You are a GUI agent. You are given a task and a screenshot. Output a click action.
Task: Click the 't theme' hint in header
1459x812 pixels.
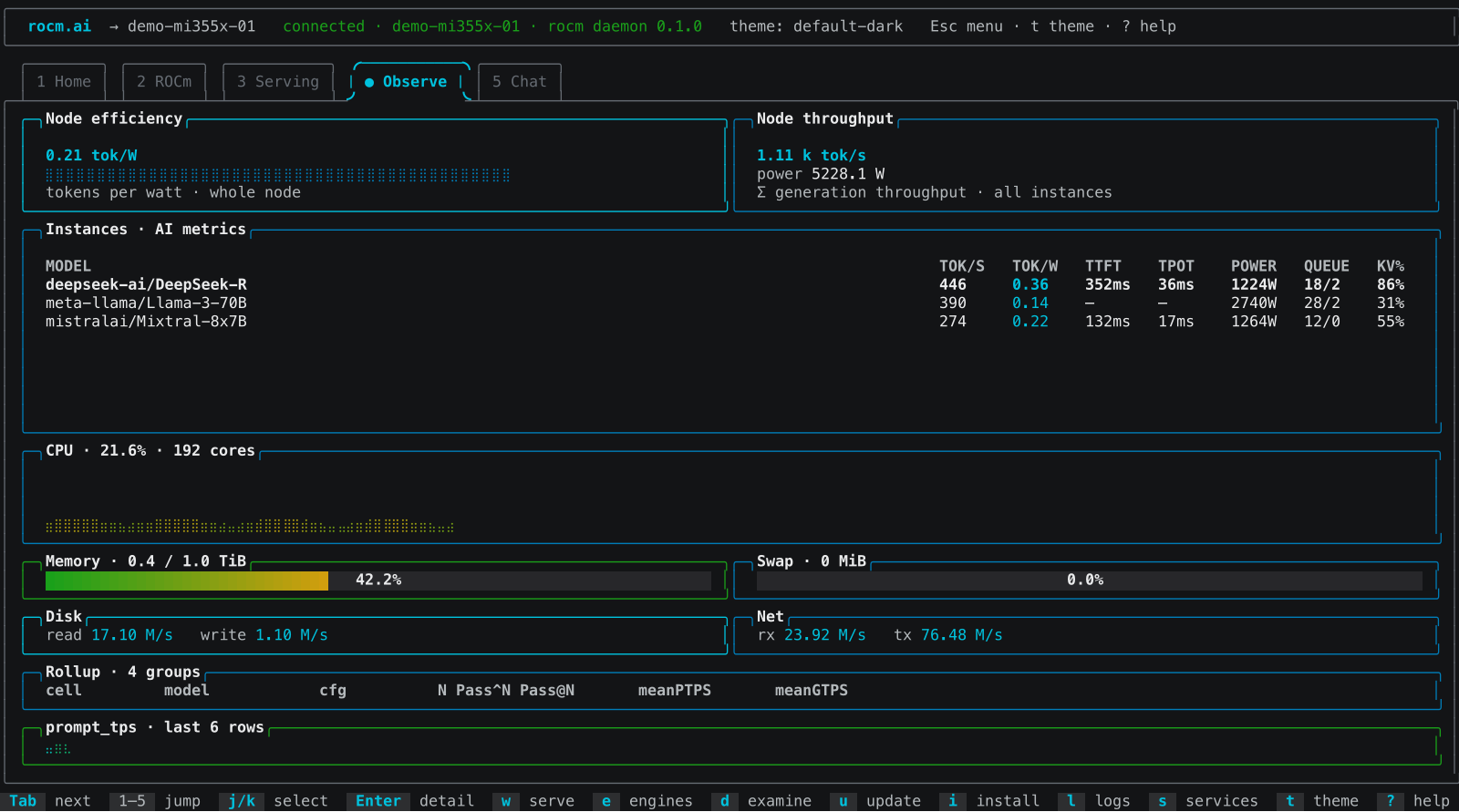[x=1062, y=26]
